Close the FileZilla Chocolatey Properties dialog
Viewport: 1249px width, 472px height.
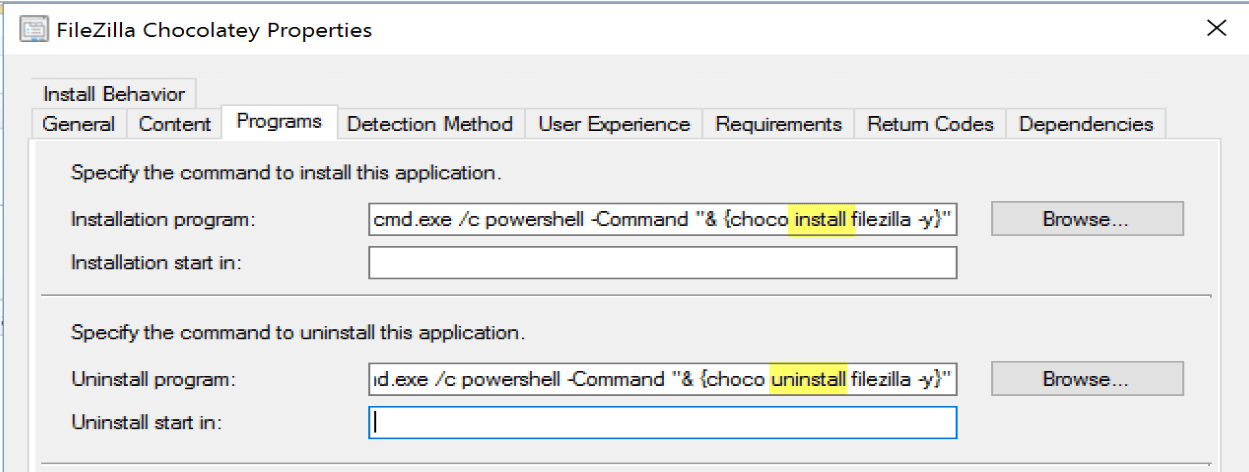[x=1216, y=28]
